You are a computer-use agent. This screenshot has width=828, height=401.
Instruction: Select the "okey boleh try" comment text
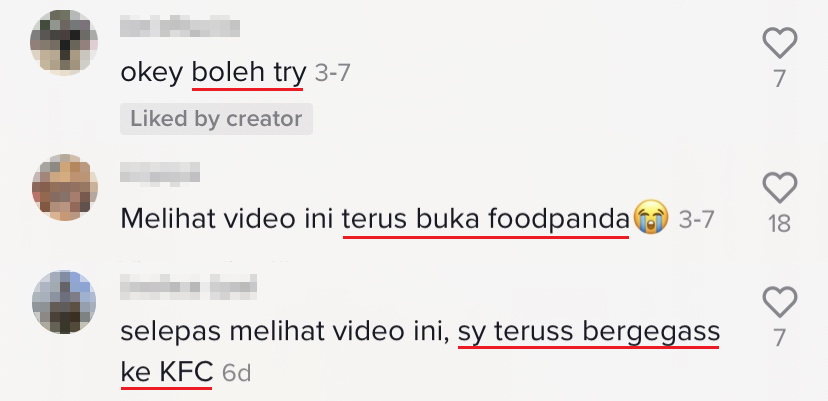(213, 73)
